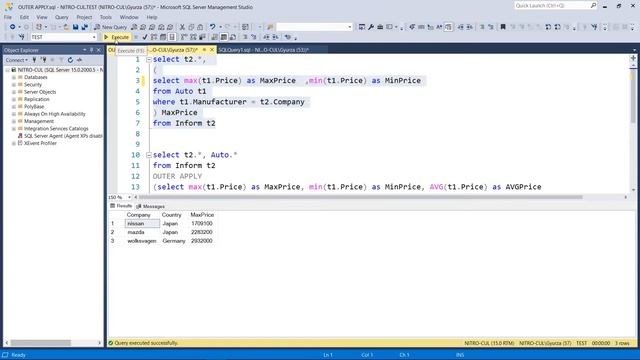Click the activity monitor icon in Object Explorer
The width and height of the screenshot is (640, 360).
[80, 60]
